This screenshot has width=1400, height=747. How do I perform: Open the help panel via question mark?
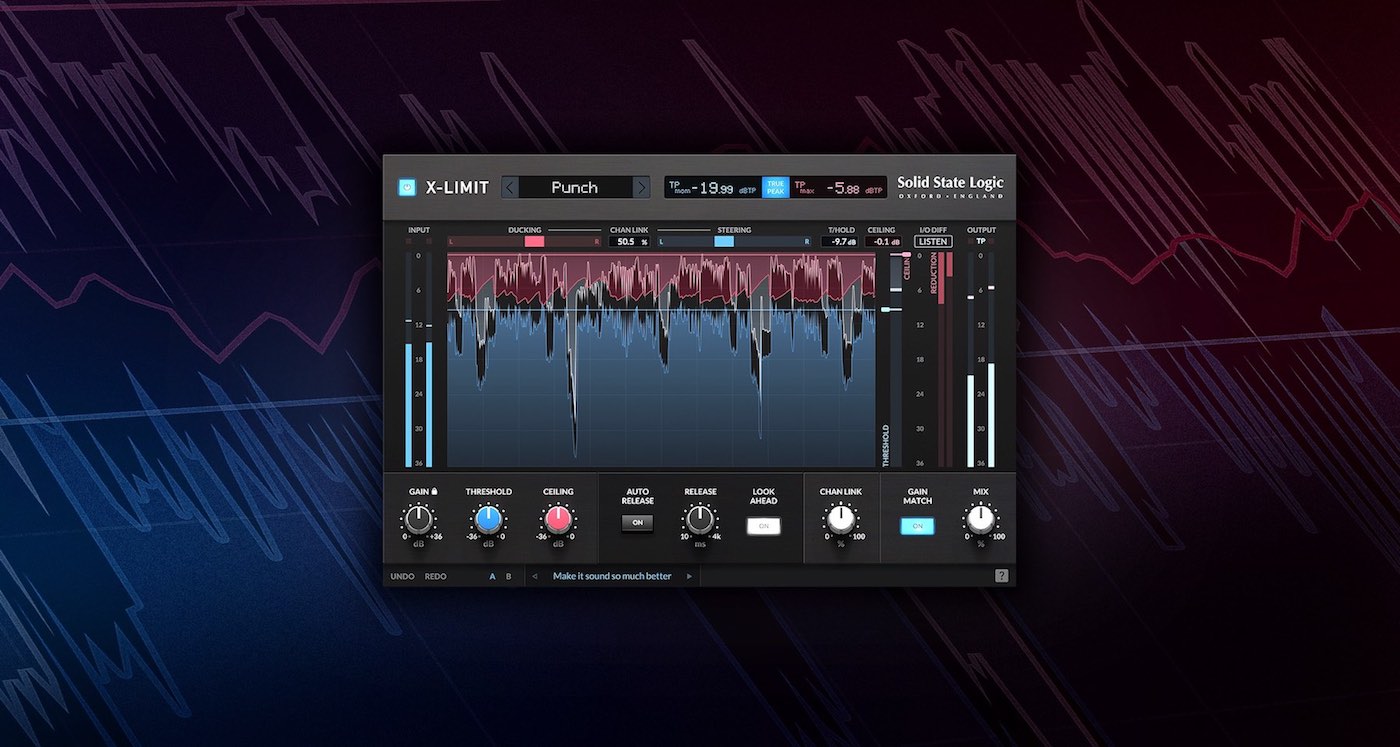1002,576
